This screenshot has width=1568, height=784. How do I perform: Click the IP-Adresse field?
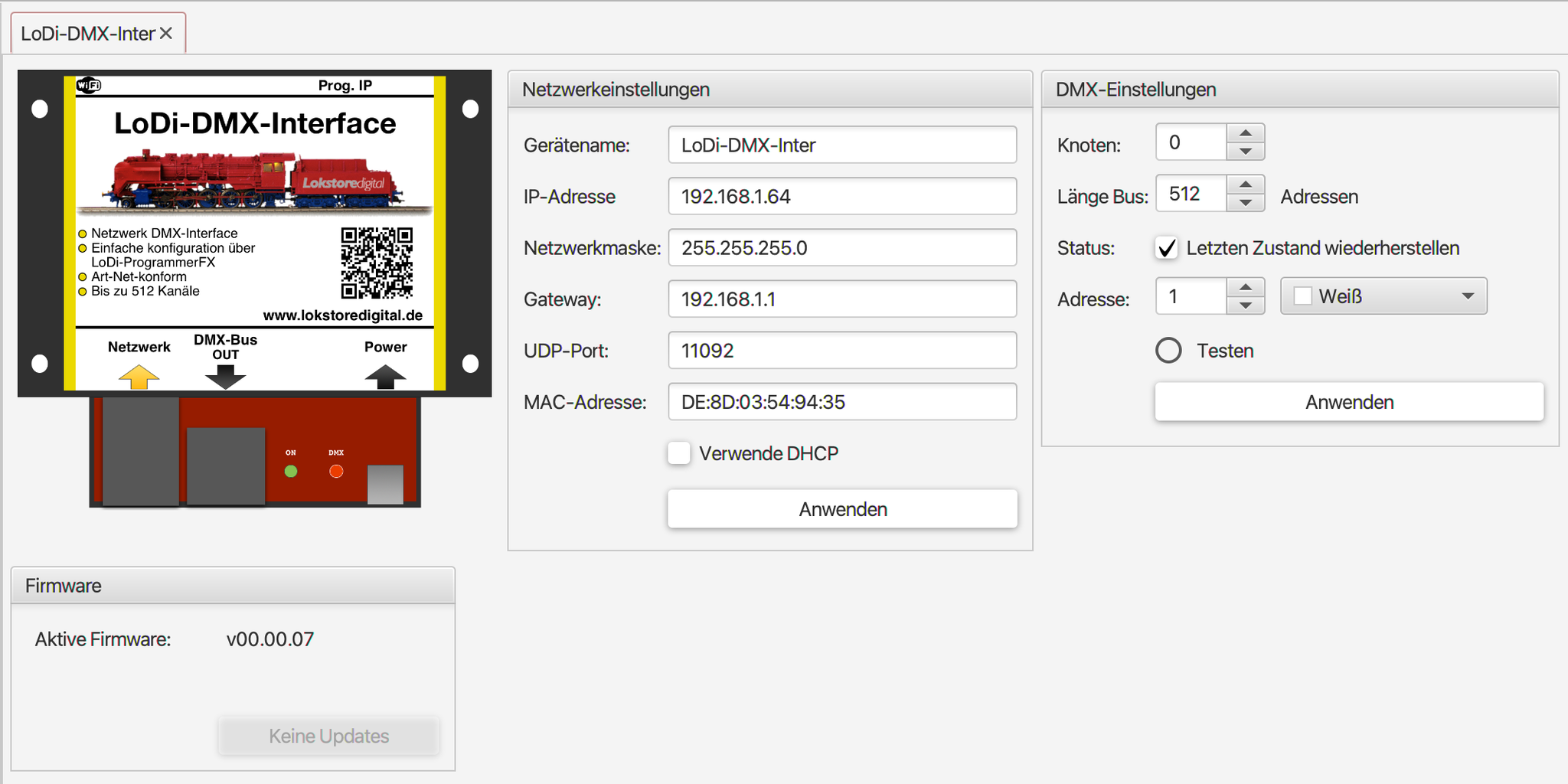(842, 196)
